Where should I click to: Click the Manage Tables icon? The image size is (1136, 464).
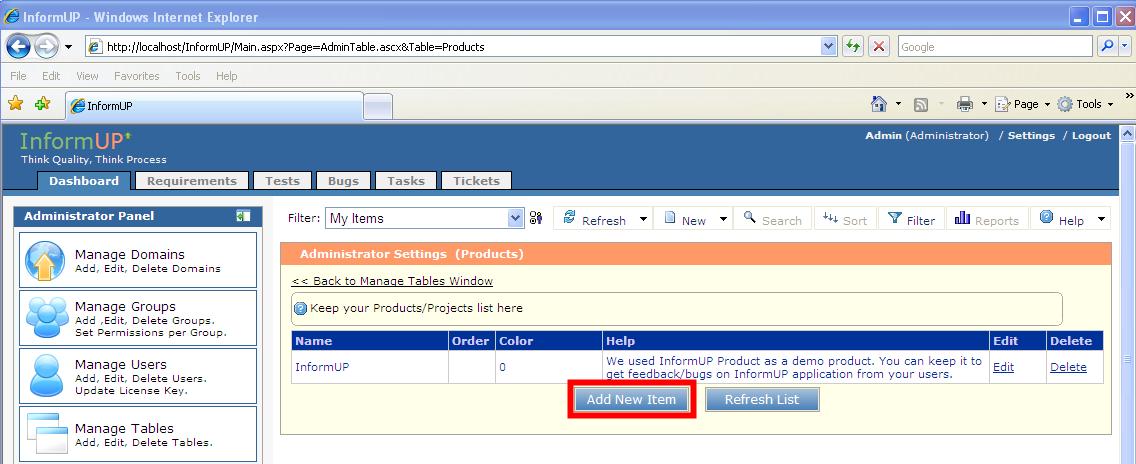(46, 433)
